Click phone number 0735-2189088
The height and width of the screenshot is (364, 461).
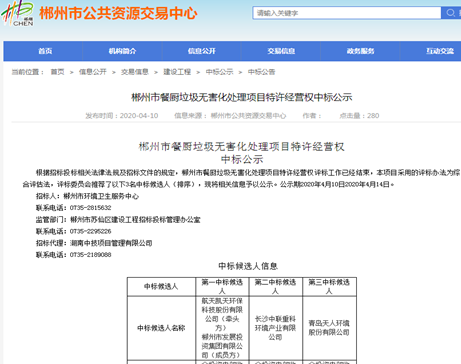90,255
